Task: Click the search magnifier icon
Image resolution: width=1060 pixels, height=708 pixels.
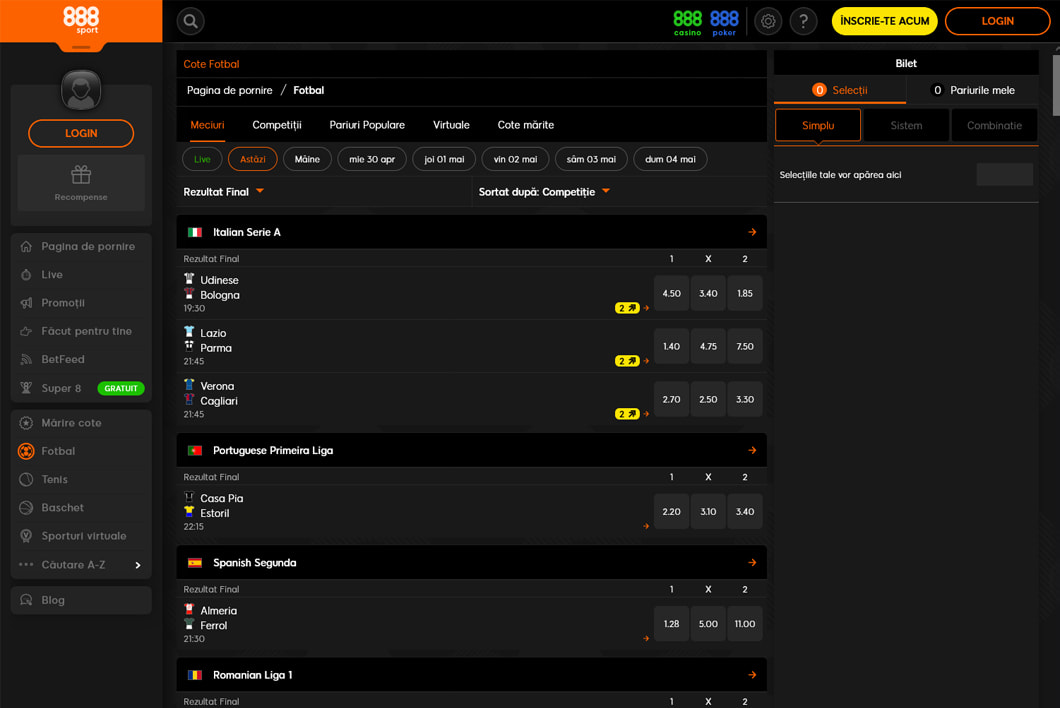Action: [x=190, y=21]
